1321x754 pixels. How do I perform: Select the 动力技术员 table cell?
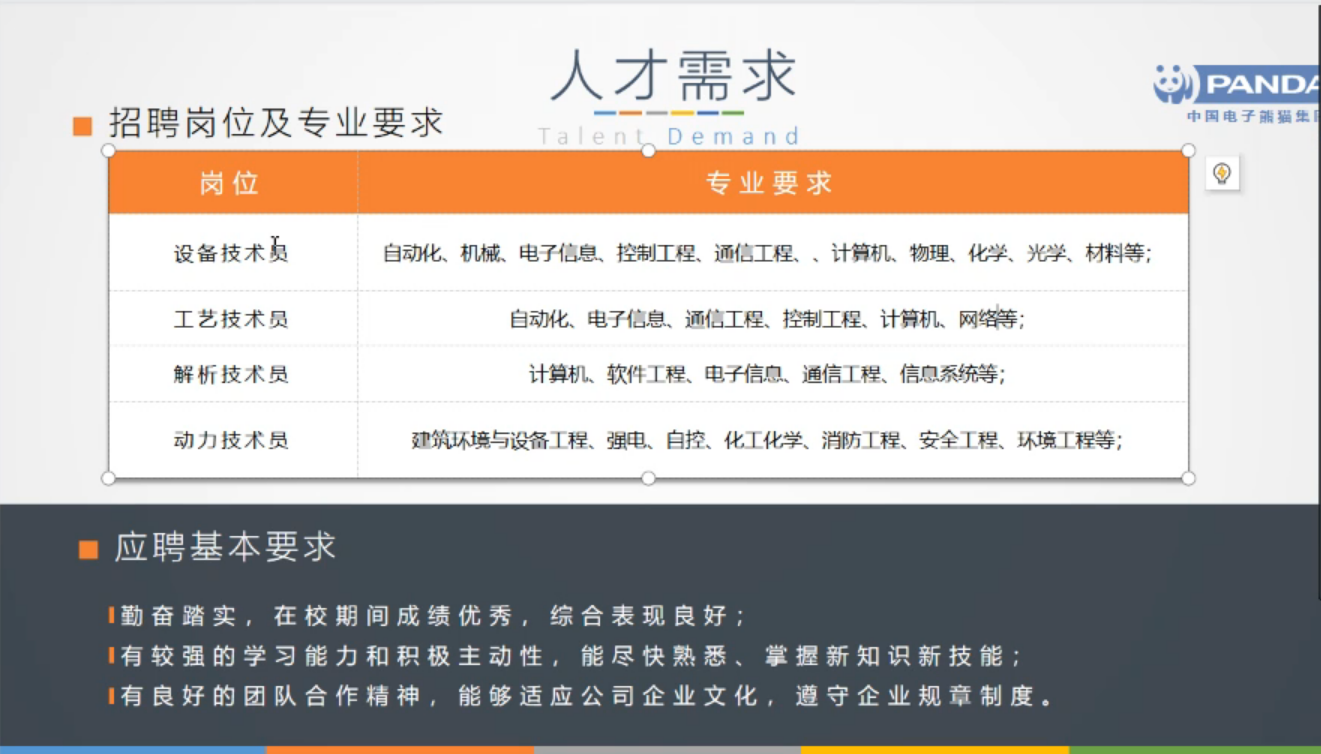[x=231, y=440]
